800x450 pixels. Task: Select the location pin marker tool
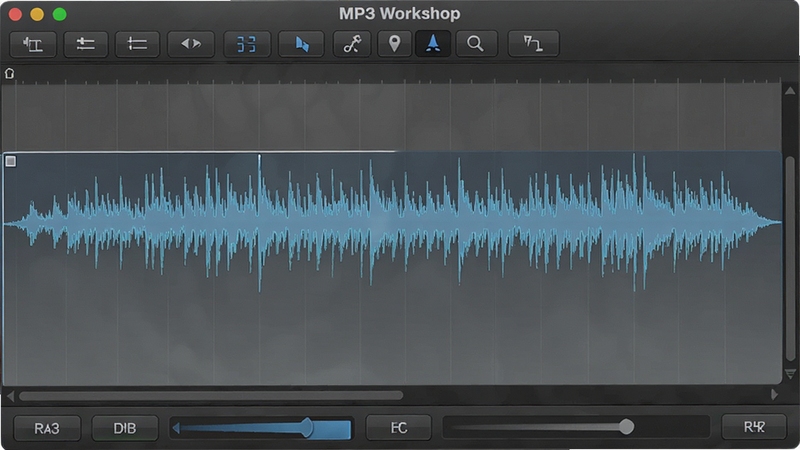click(x=394, y=44)
